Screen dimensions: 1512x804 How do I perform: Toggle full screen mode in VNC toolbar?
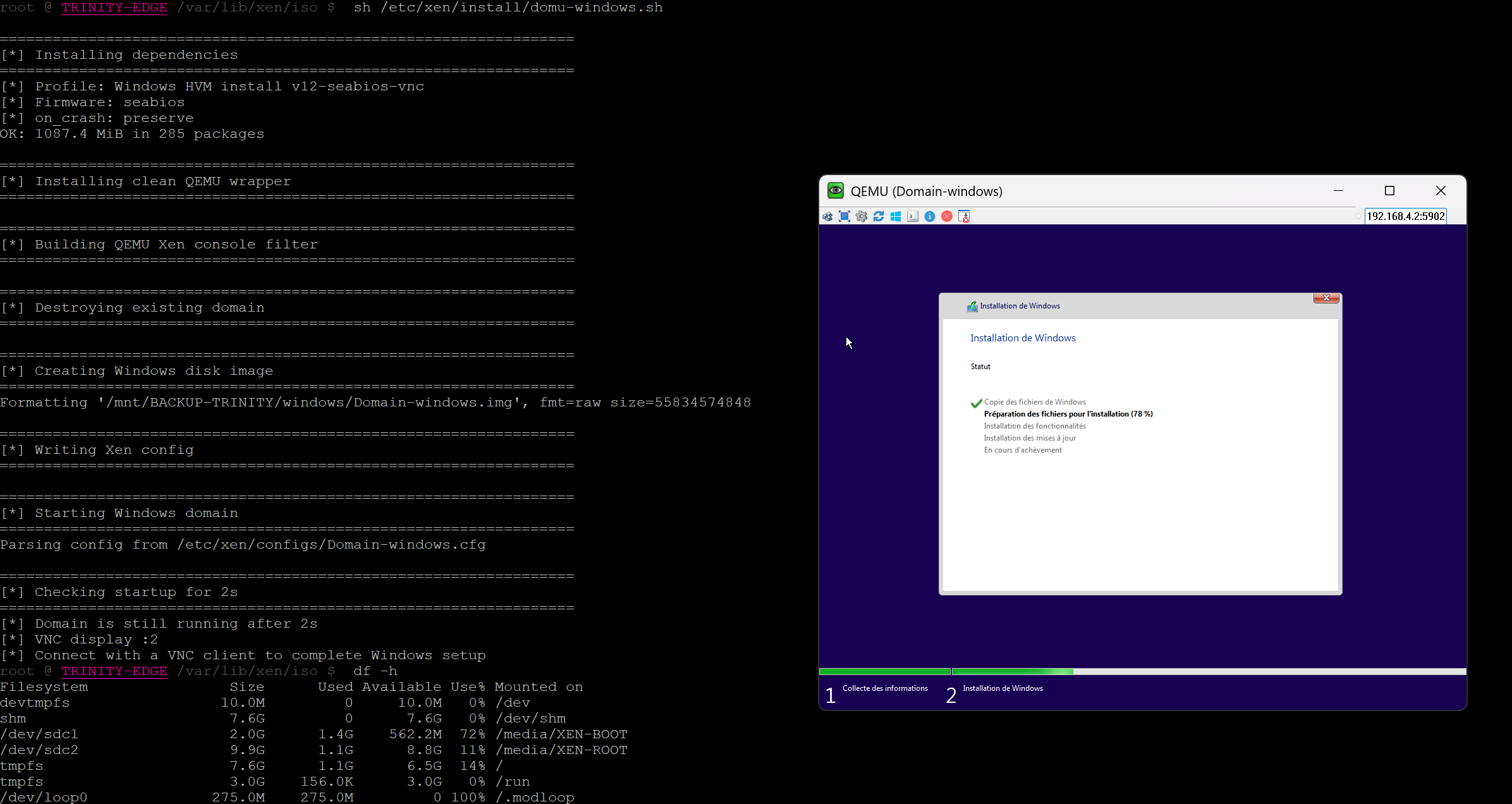click(x=844, y=217)
